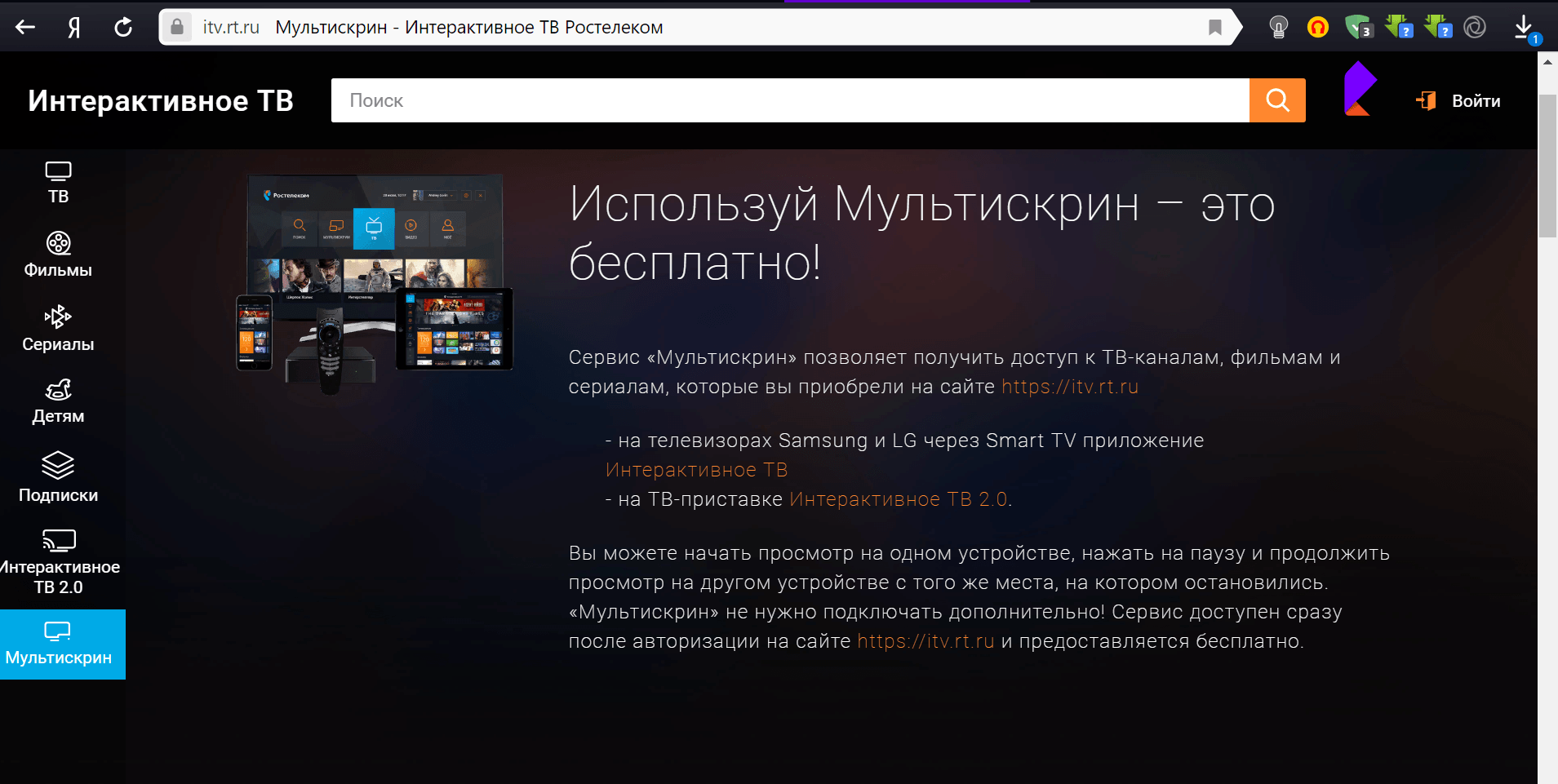Click the page vertical scrollbar thumb
The height and width of the screenshot is (784, 1558).
[1547, 166]
